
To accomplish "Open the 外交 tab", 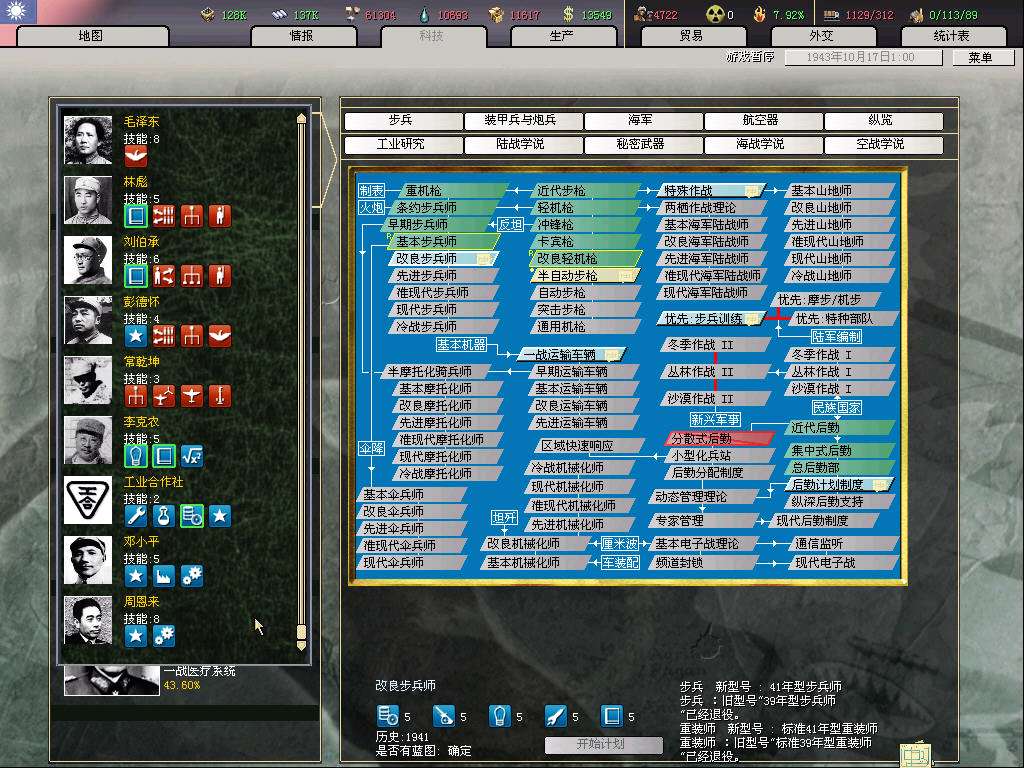I will point(822,36).
